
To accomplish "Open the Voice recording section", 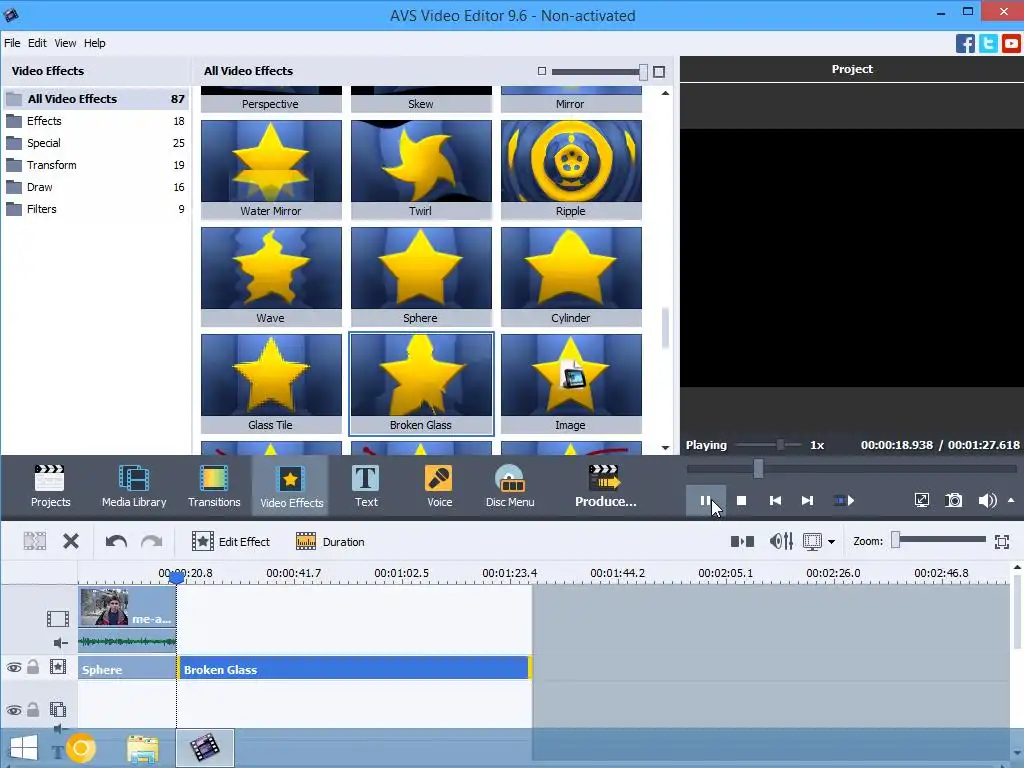I will pos(439,486).
